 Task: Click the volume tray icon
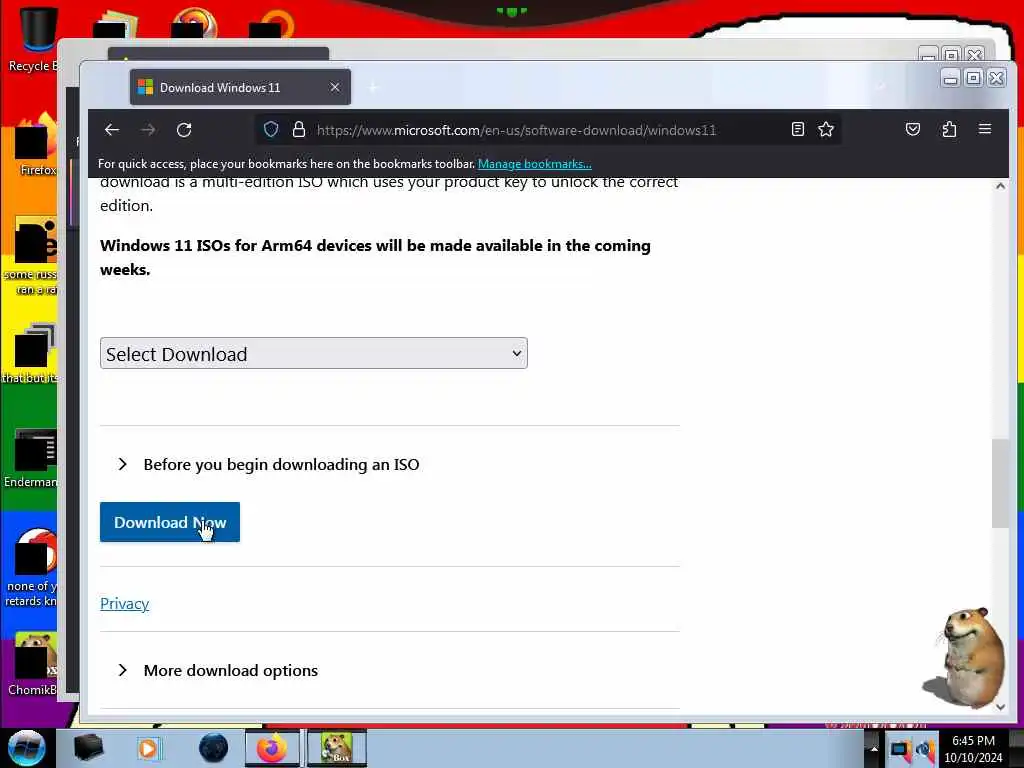coord(925,749)
